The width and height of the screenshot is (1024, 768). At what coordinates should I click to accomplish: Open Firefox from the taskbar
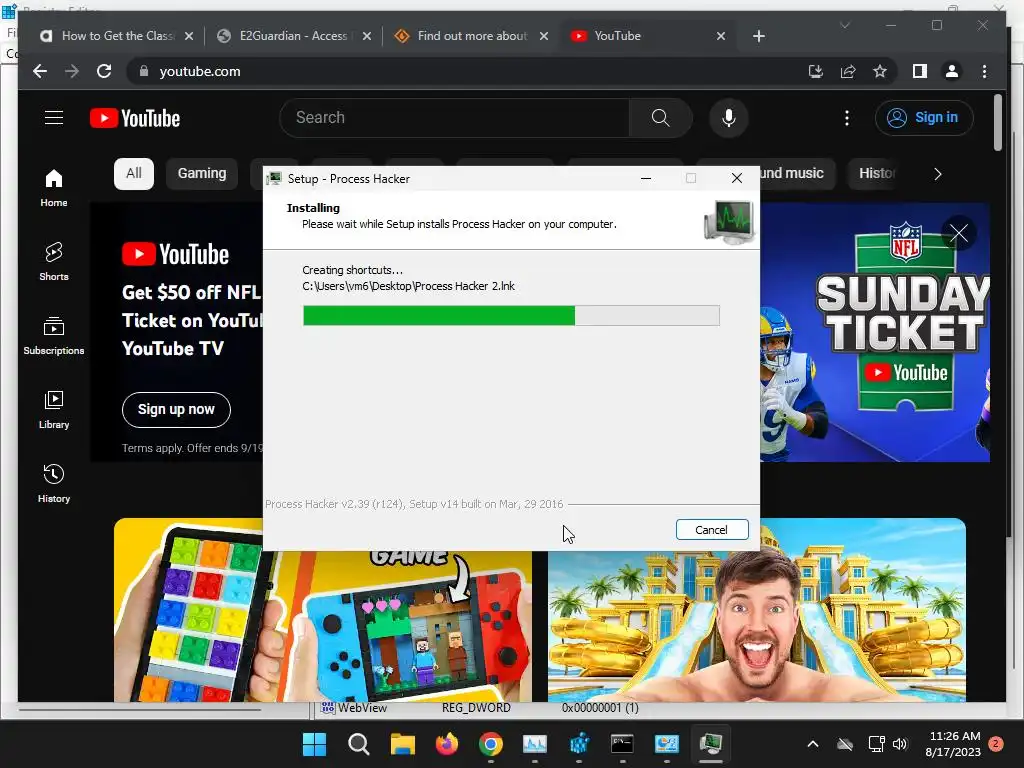pos(447,744)
